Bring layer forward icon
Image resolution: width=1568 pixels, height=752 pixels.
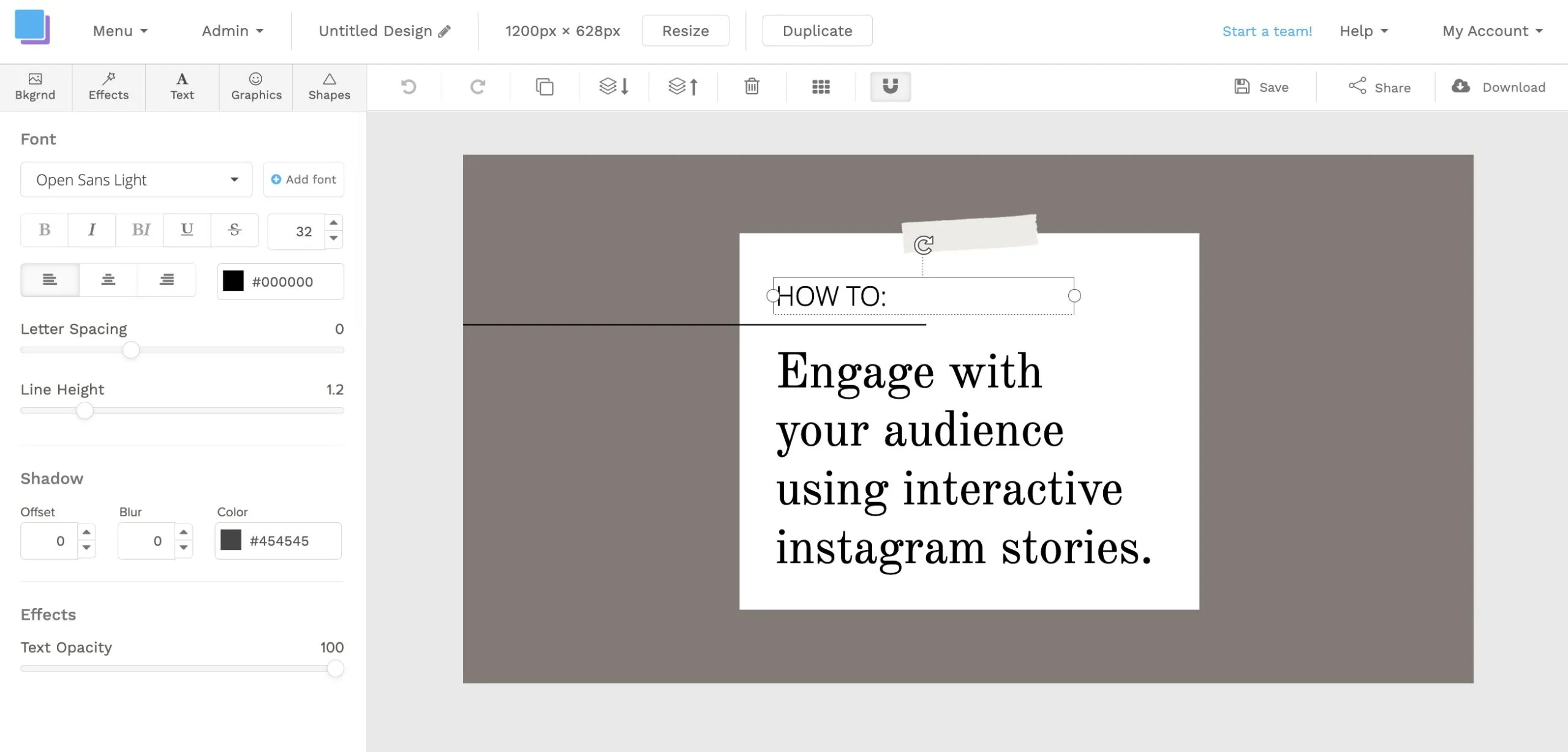(x=683, y=87)
